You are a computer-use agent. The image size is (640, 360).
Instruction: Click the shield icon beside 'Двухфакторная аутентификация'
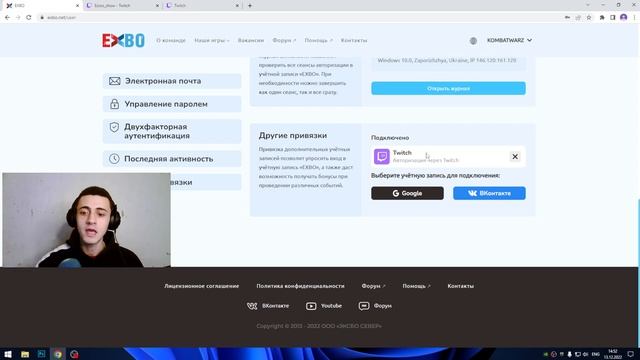[114, 127]
